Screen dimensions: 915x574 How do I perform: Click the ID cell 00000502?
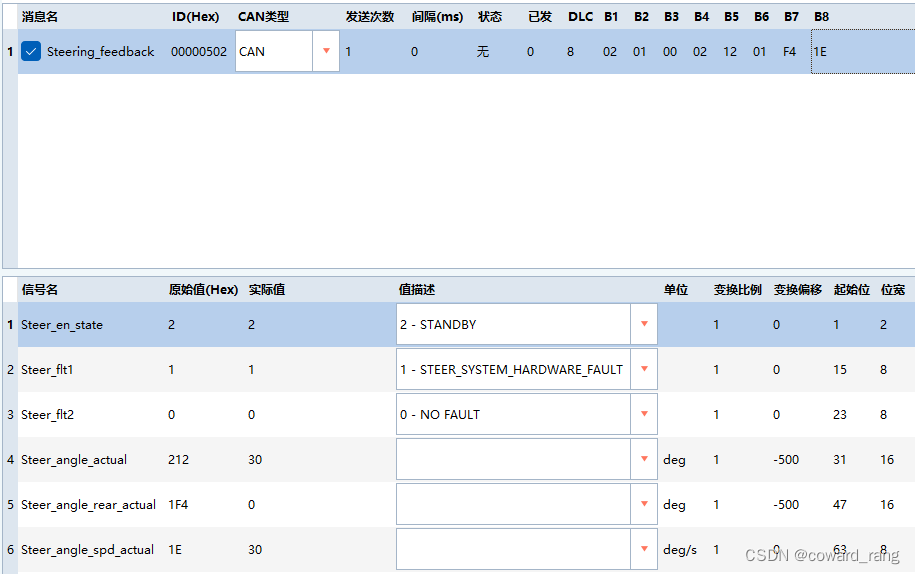click(x=198, y=51)
